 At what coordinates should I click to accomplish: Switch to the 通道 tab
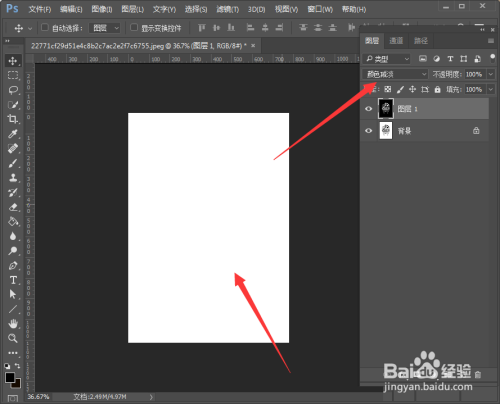point(396,41)
